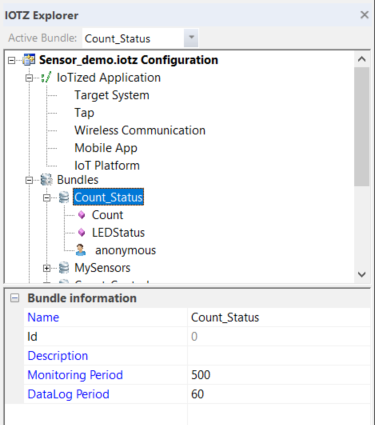Select the LEDStatus variable
The image size is (375, 425).
click(118, 232)
